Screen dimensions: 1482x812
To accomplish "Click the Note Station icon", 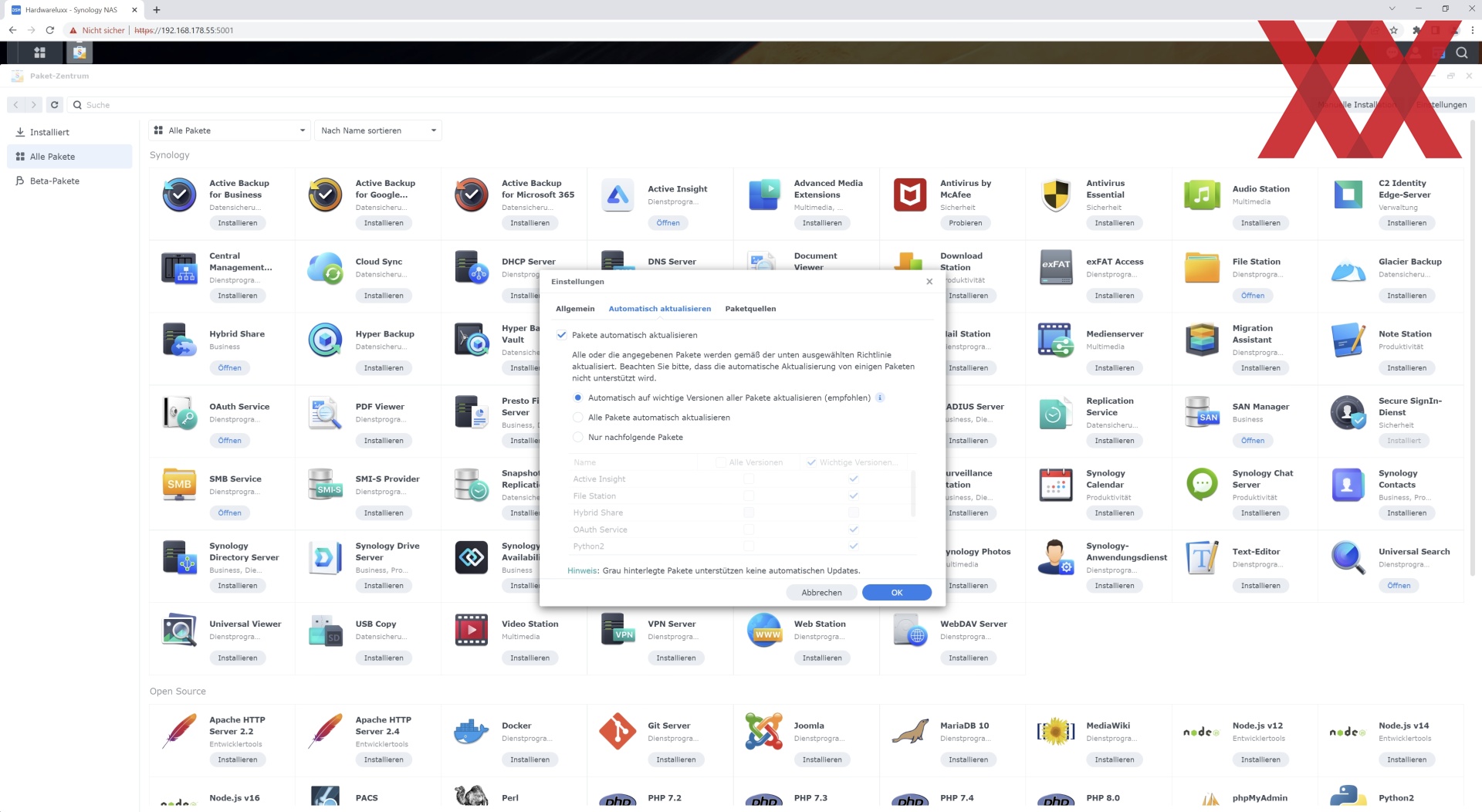I will click(1348, 340).
